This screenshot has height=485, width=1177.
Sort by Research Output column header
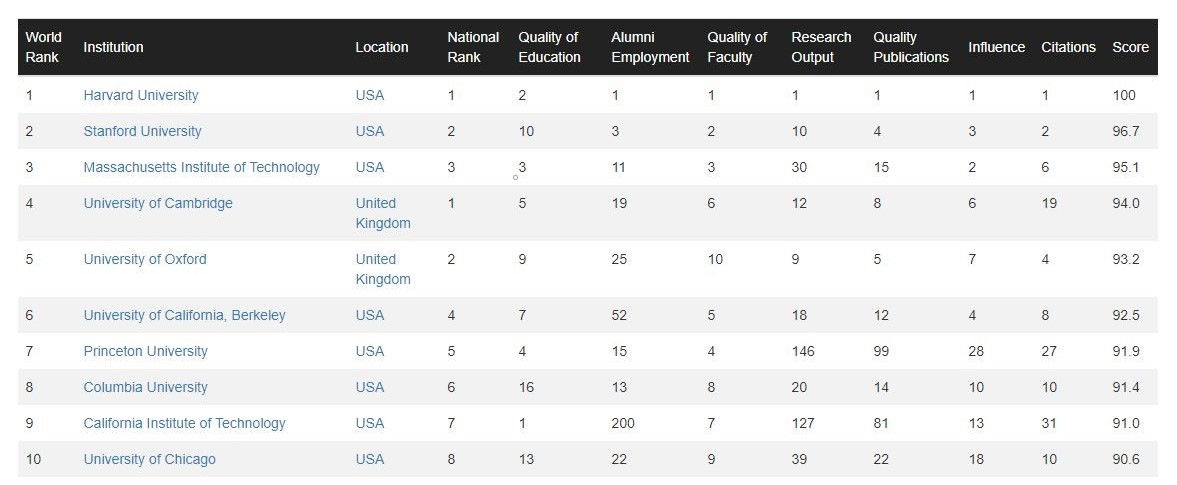pyautogui.click(x=821, y=47)
